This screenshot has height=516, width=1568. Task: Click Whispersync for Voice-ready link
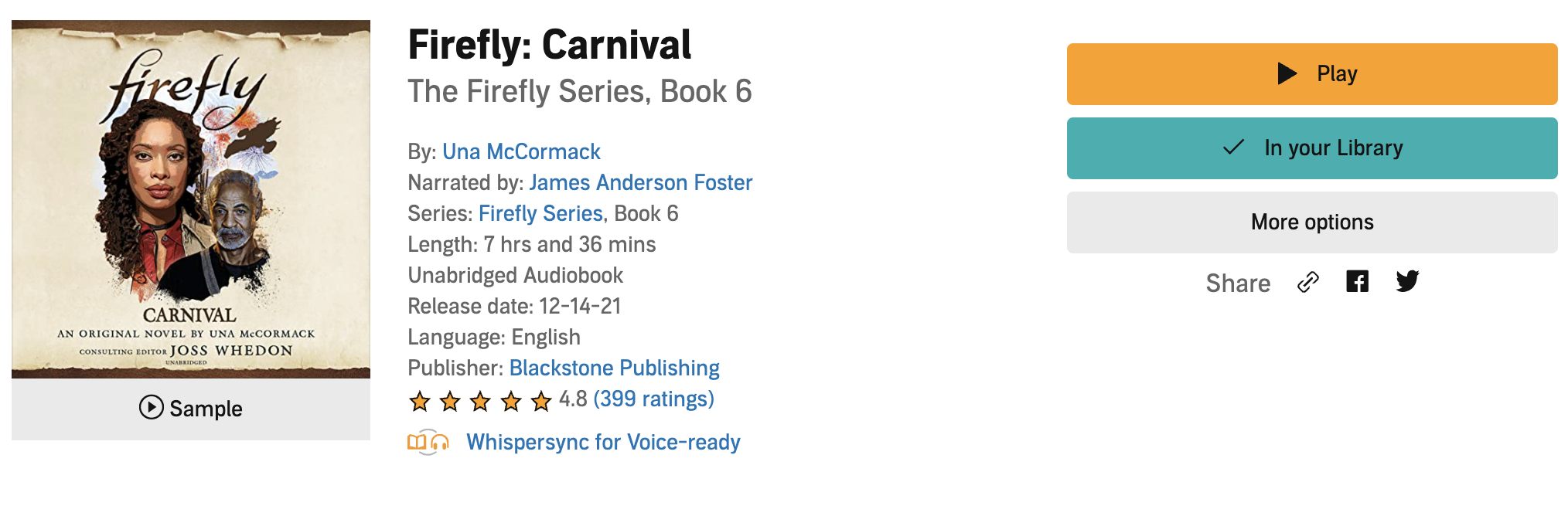click(603, 443)
